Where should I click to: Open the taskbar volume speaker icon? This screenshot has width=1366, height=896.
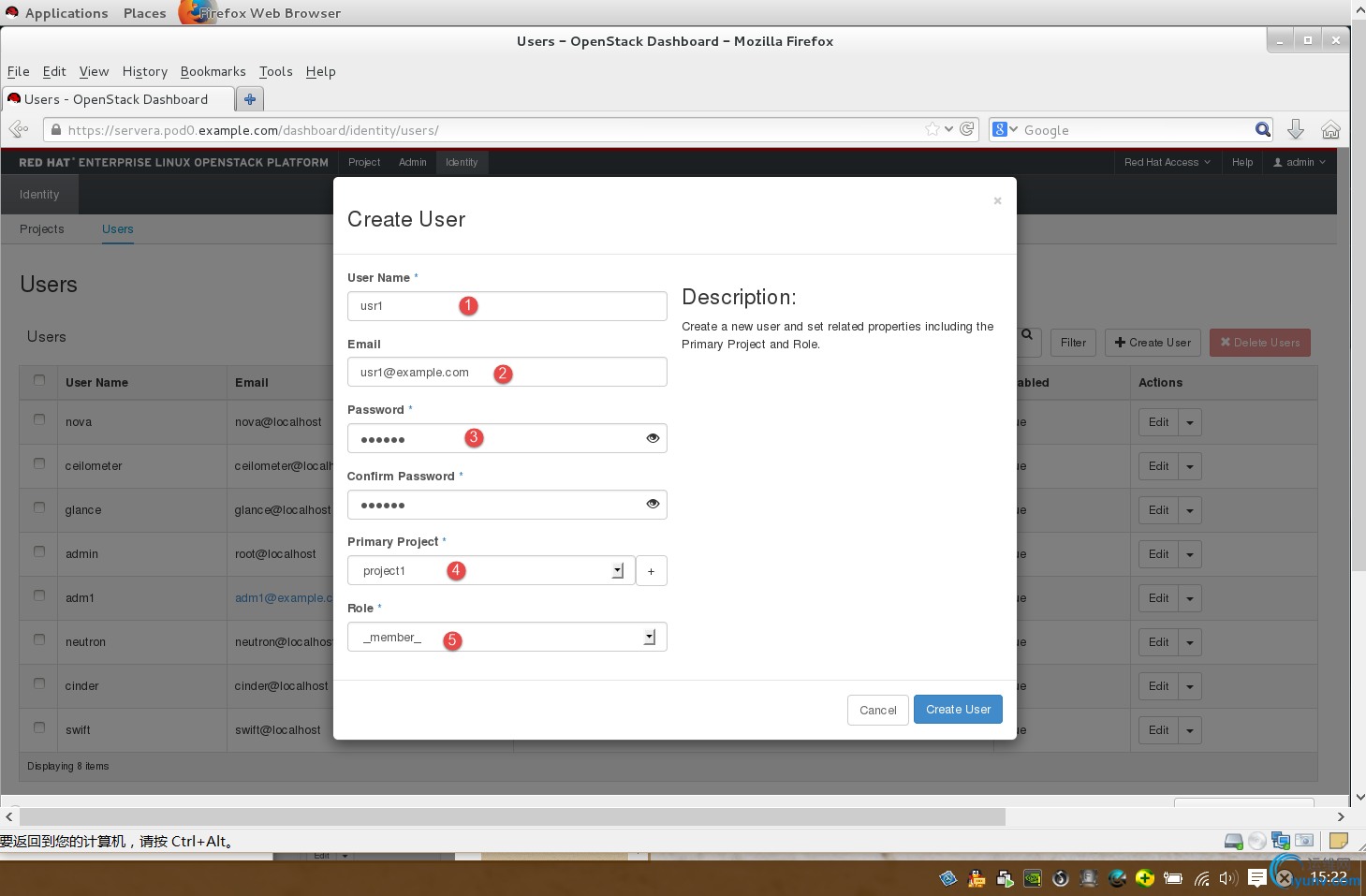(1228, 878)
